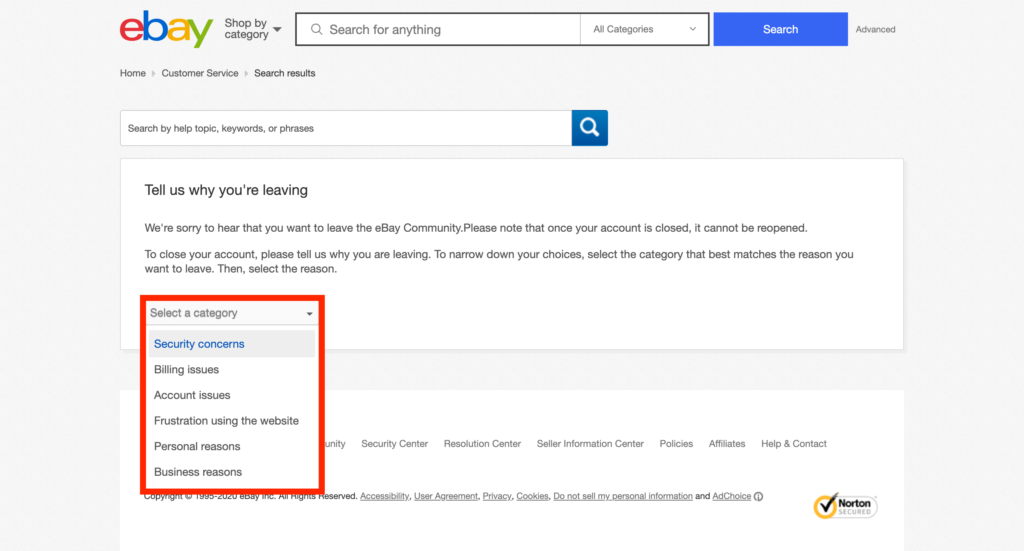Focus the help topic search field
Viewport: 1024px width, 551px height.
click(x=345, y=128)
